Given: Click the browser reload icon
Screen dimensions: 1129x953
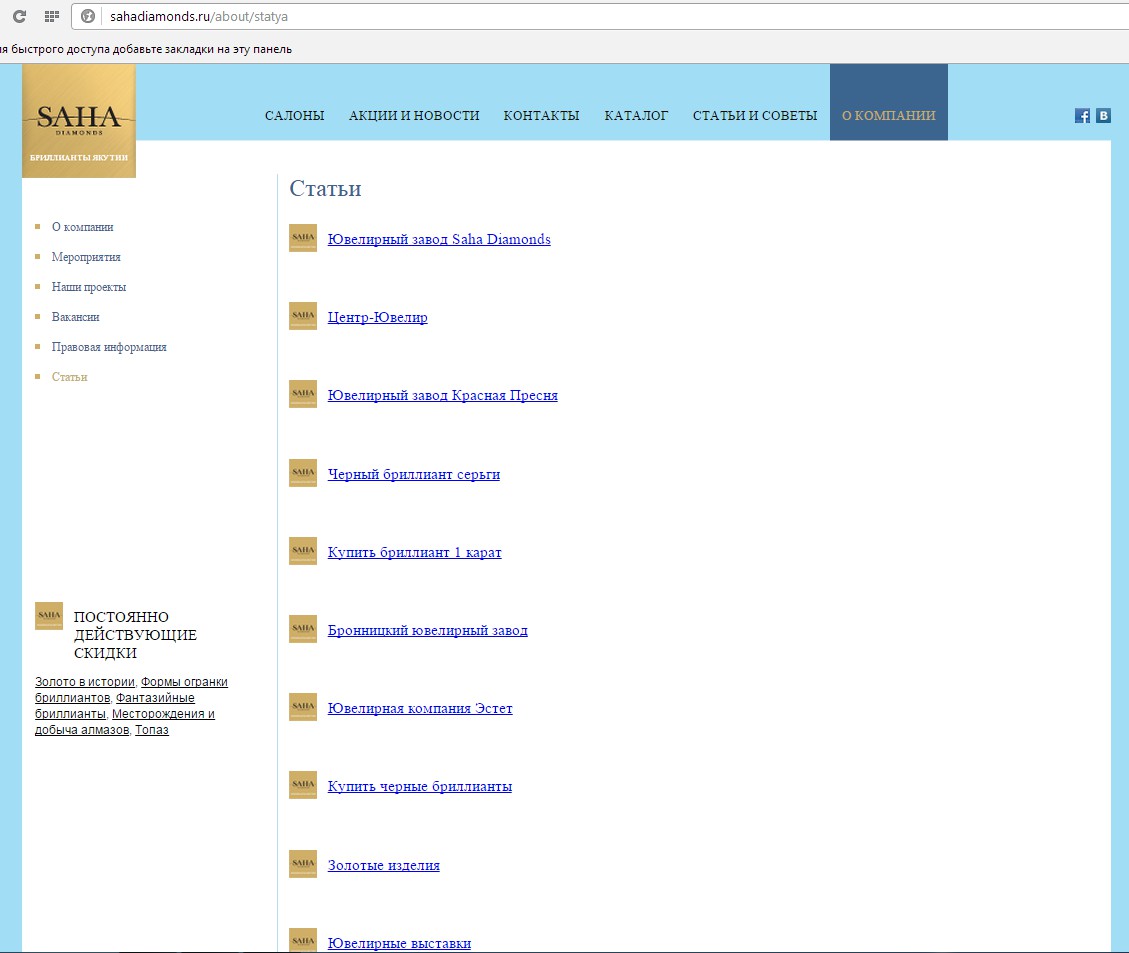Looking at the screenshot, I should (x=19, y=16).
